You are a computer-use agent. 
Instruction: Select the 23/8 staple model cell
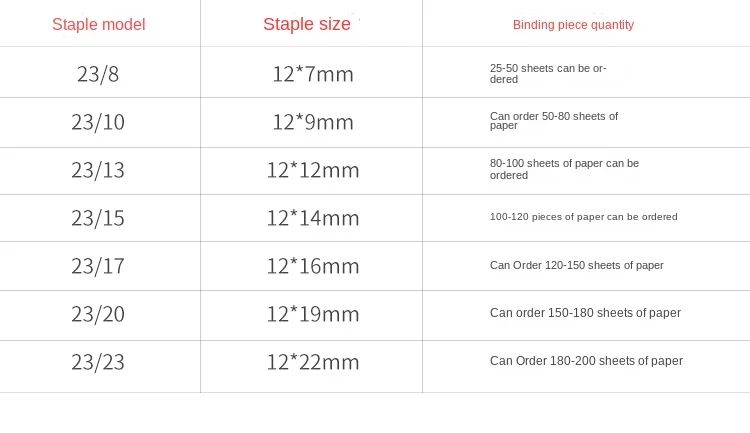(x=98, y=74)
